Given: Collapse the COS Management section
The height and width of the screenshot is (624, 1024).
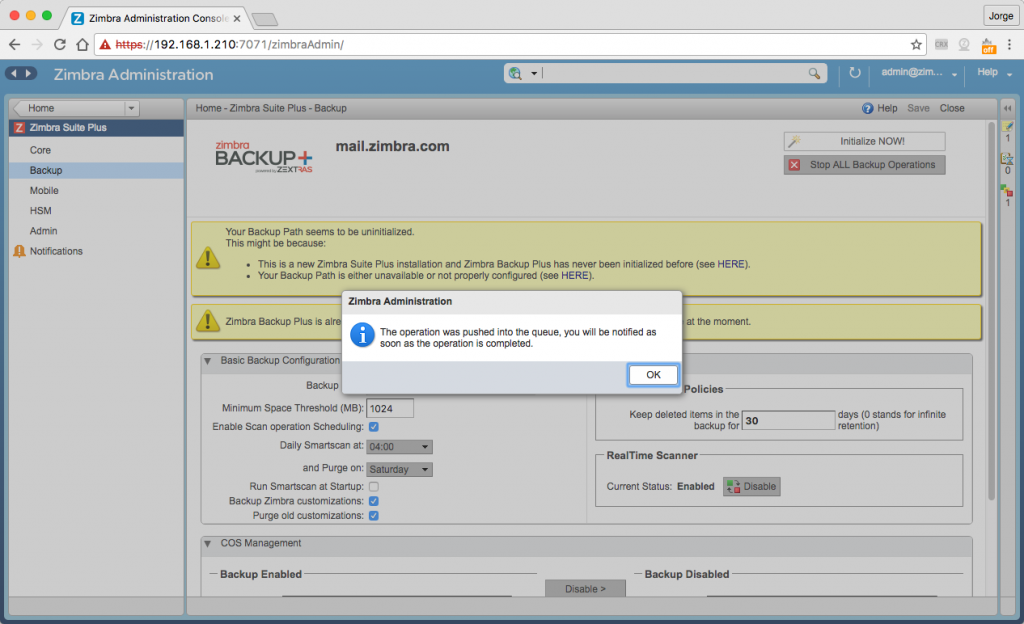Looking at the screenshot, I should [208, 544].
